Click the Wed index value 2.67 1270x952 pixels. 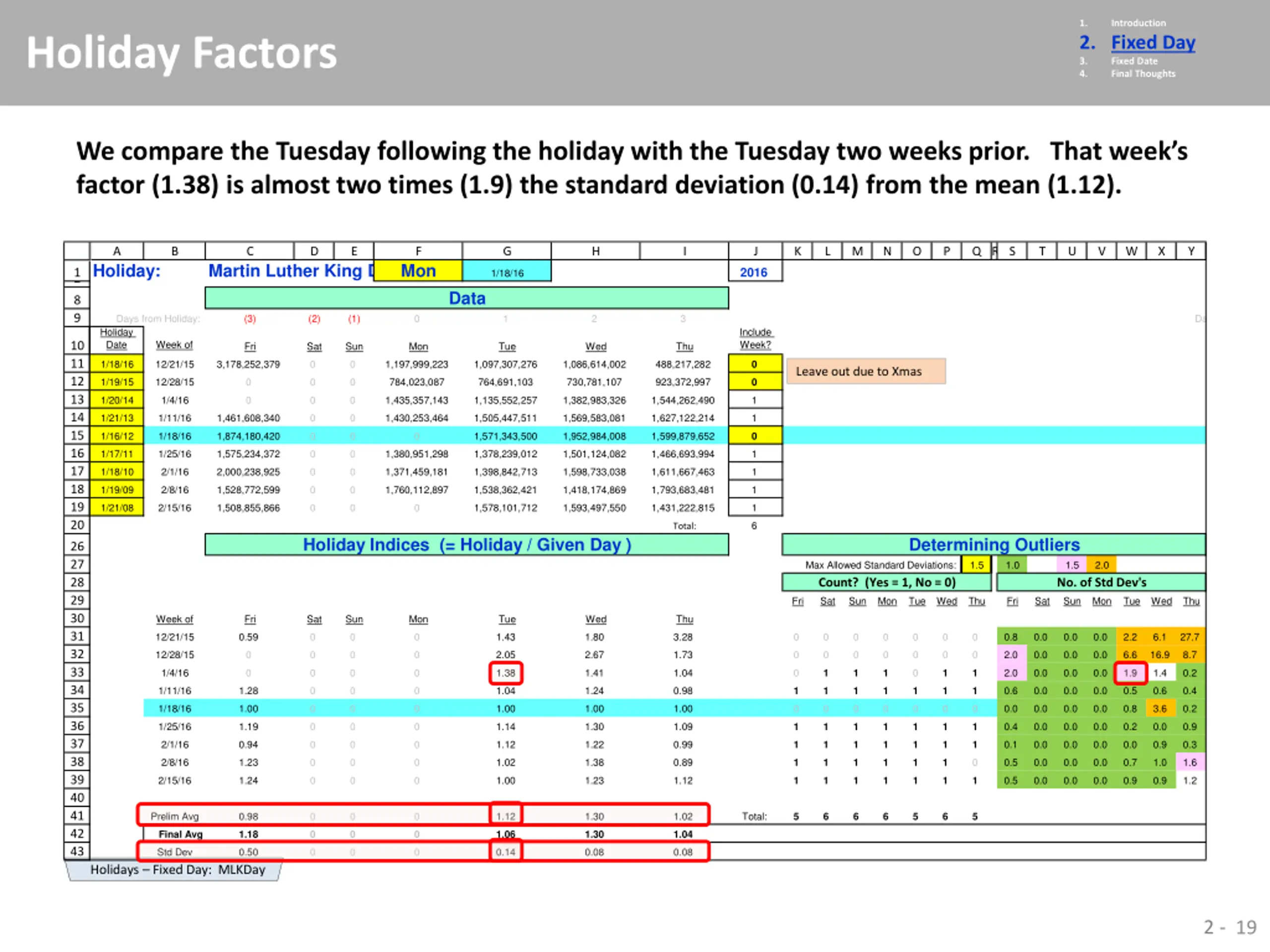[x=594, y=655]
